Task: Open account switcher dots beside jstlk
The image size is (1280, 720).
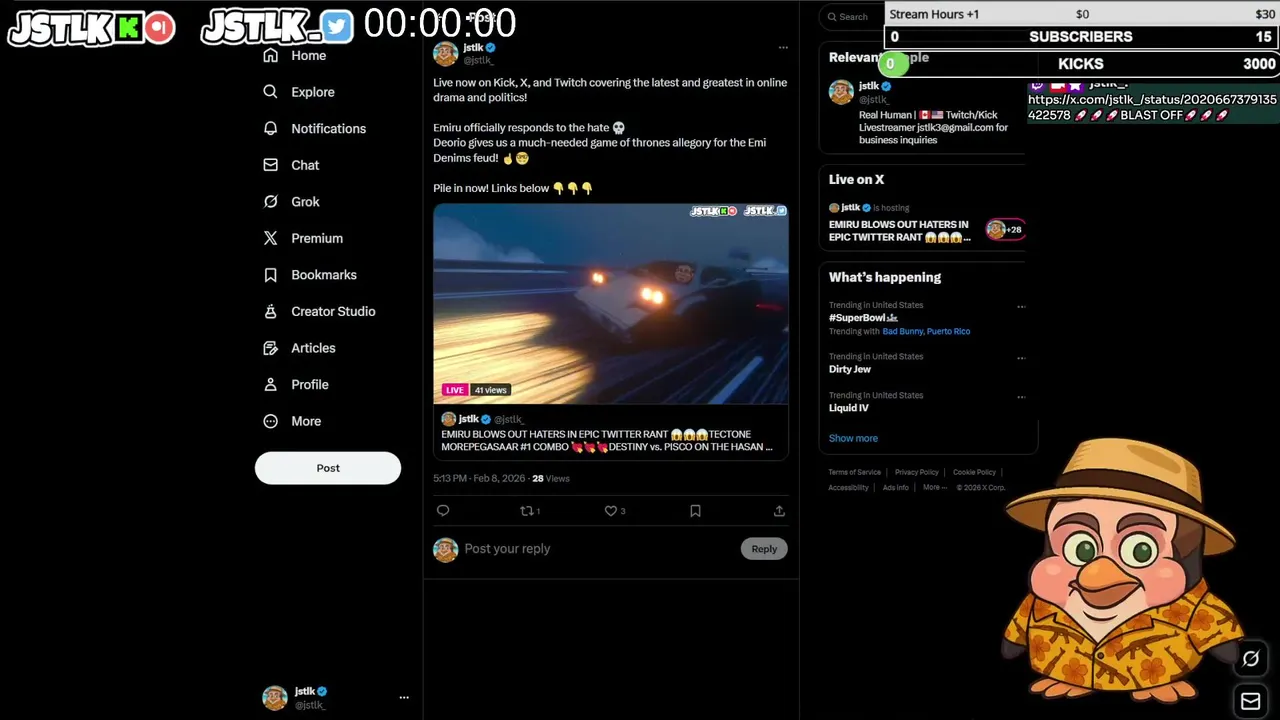Action: click(404, 698)
